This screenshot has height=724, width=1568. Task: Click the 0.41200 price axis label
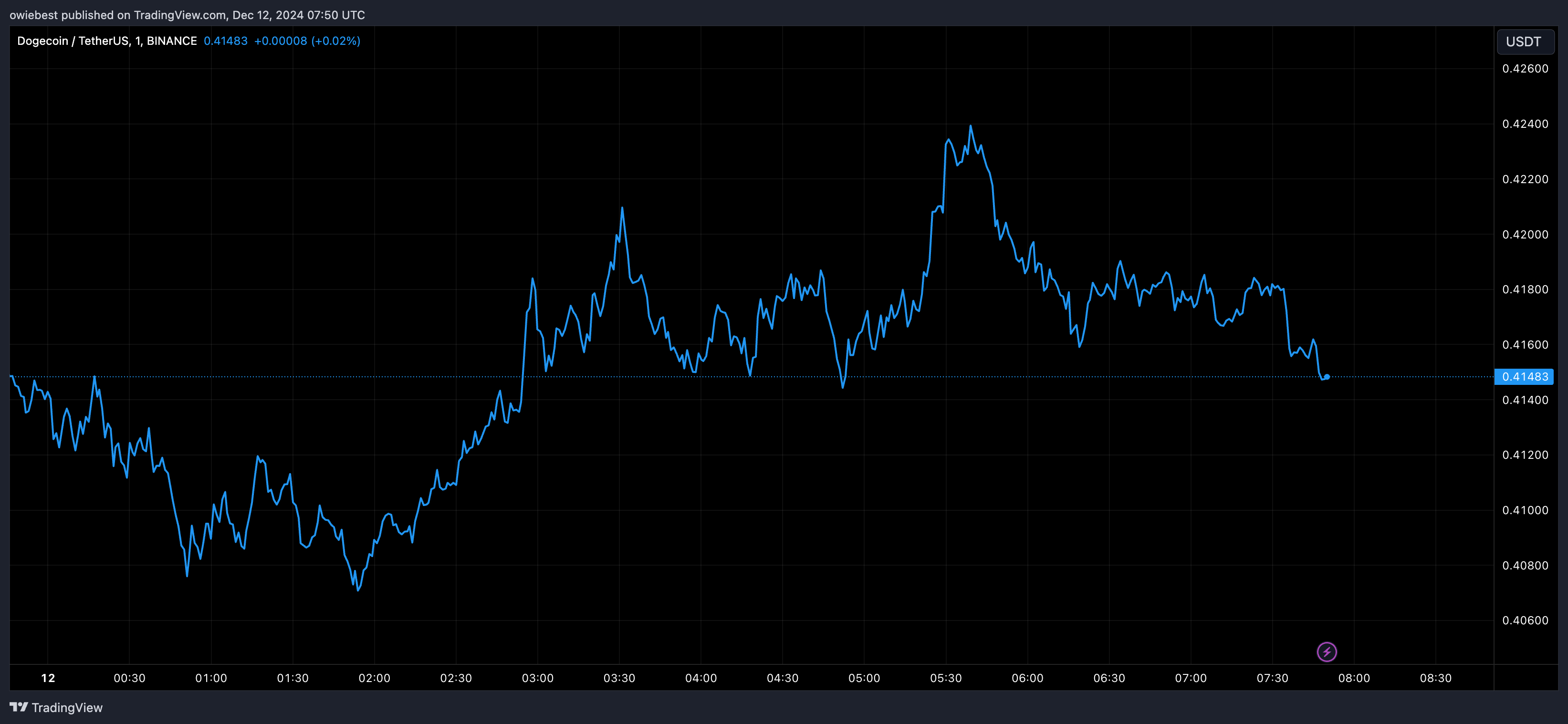click(x=1525, y=455)
